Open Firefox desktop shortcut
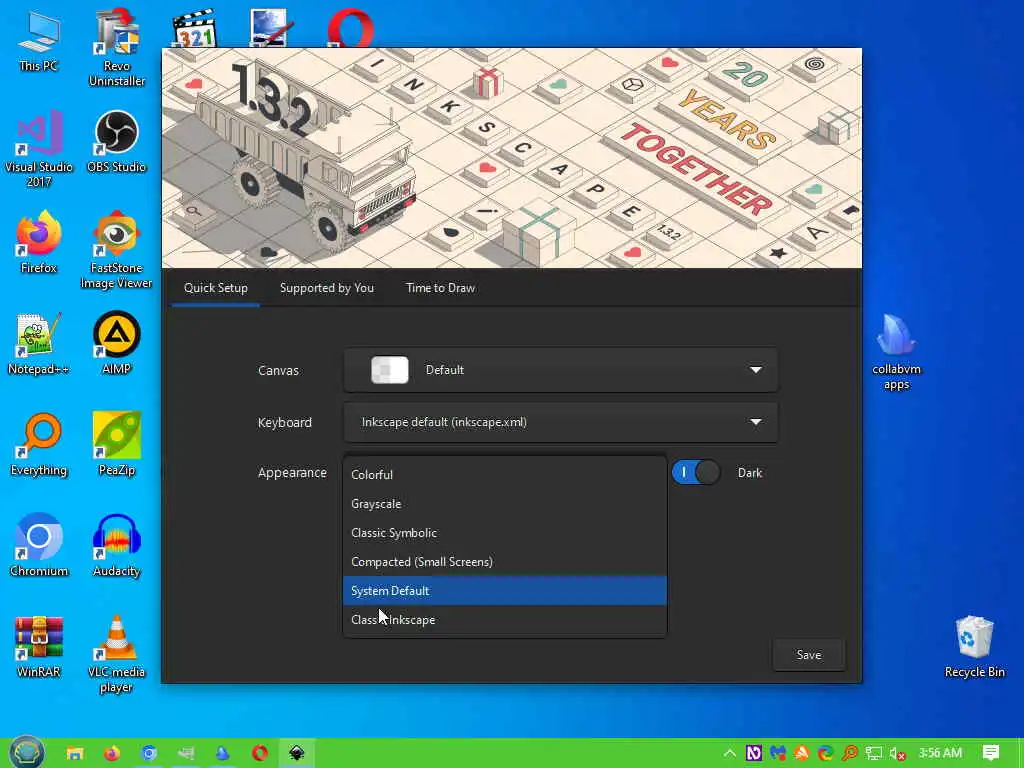Screen dimensions: 1024x768 [x=39, y=242]
